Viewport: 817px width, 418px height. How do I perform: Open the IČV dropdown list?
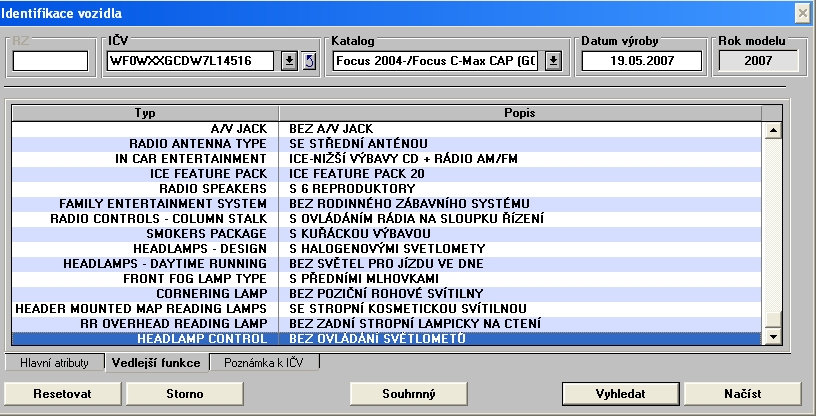pos(290,61)
